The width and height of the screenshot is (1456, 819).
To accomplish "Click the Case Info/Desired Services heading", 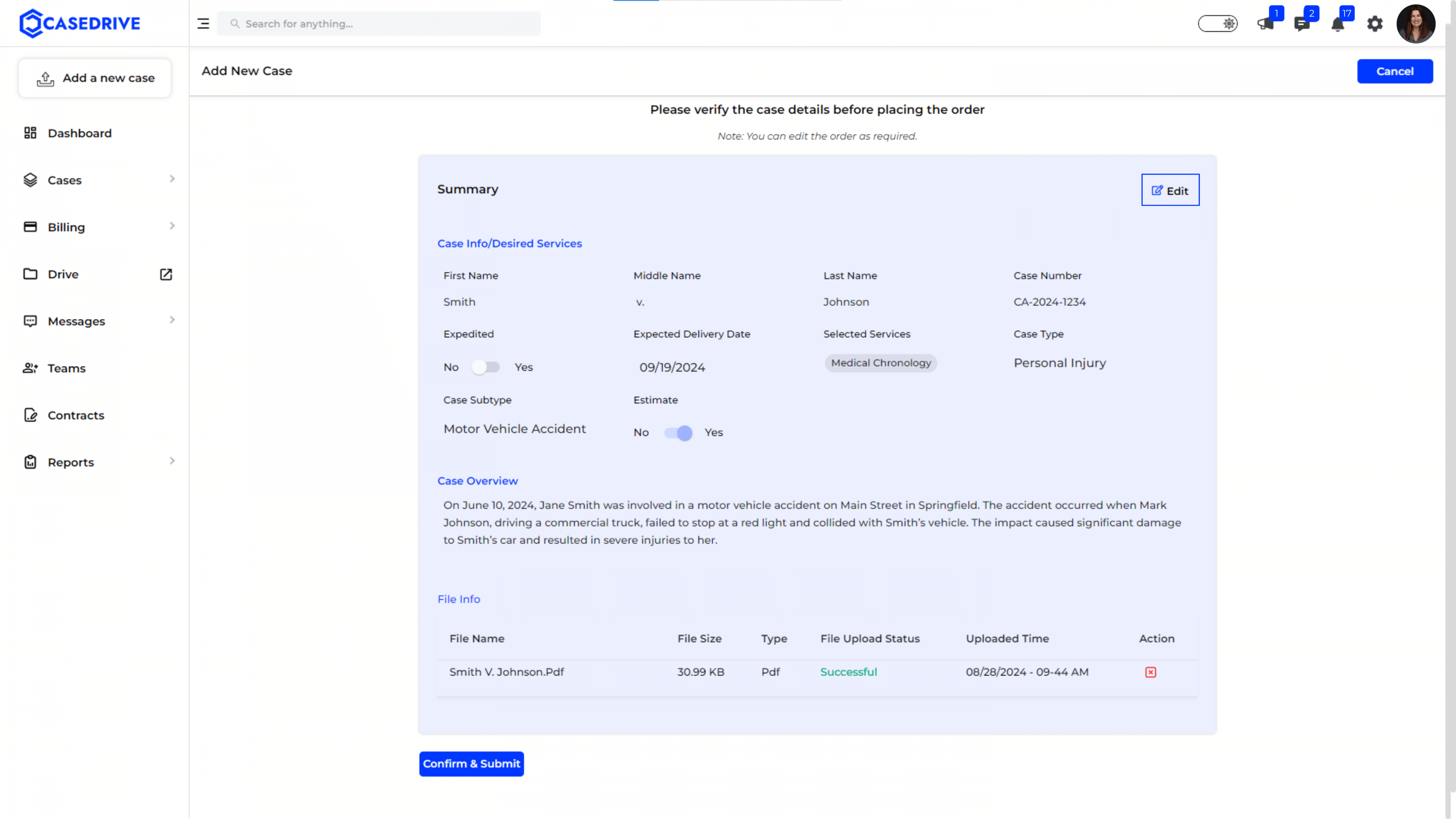I will (509, 243).
